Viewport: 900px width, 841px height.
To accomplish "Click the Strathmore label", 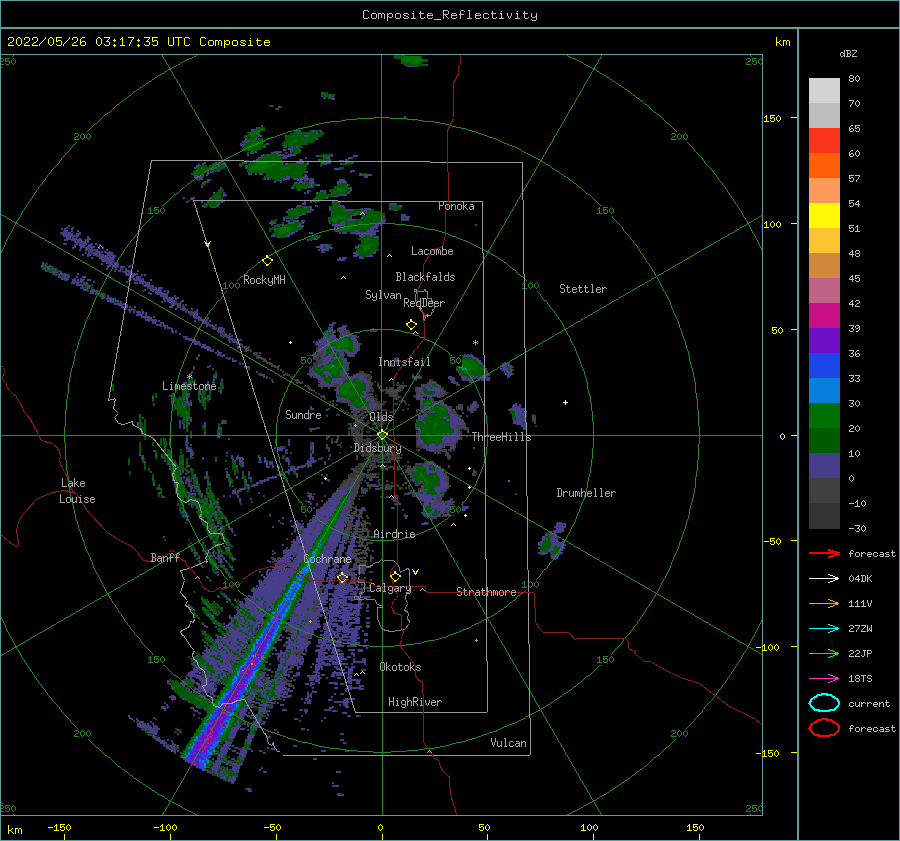I will pyautogui.click(x=486, y=592).
